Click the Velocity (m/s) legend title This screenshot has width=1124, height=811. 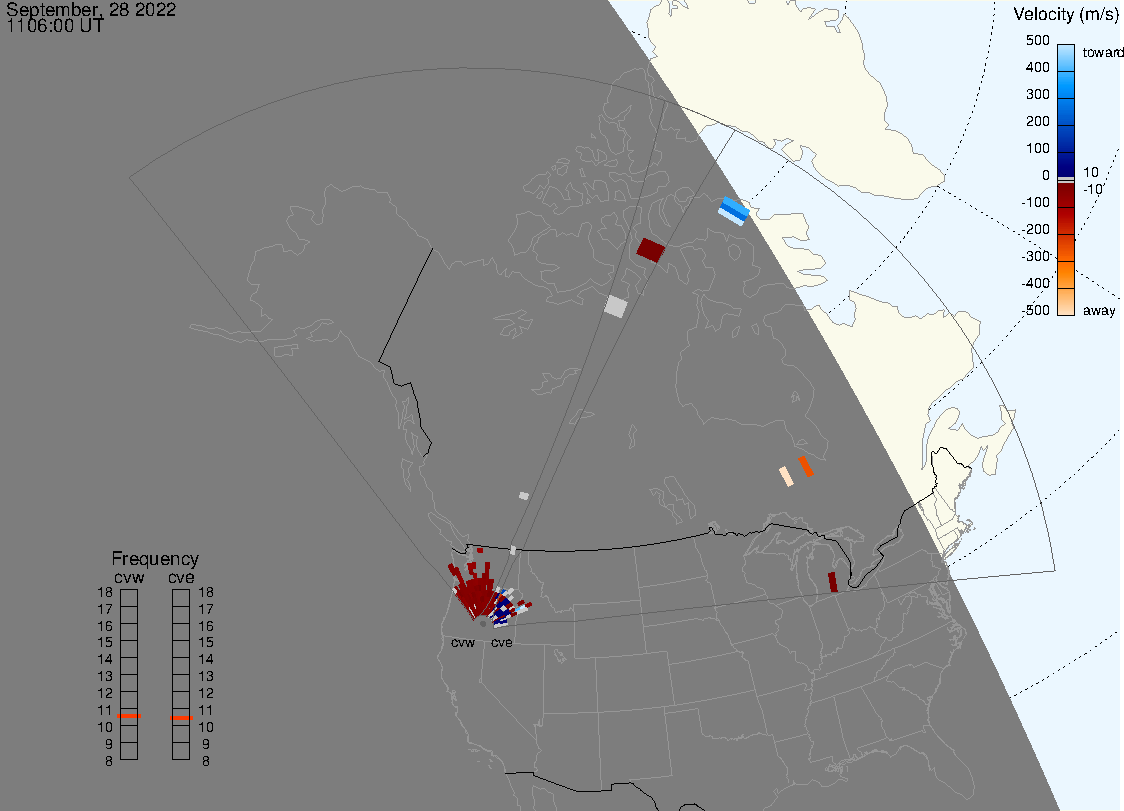(1065, 14)
